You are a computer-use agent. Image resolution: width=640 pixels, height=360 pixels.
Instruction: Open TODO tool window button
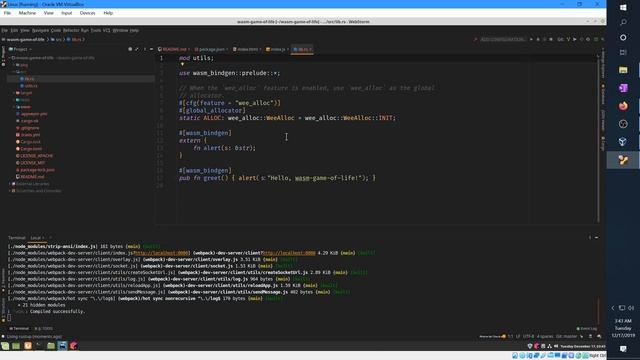pos(44,329)
